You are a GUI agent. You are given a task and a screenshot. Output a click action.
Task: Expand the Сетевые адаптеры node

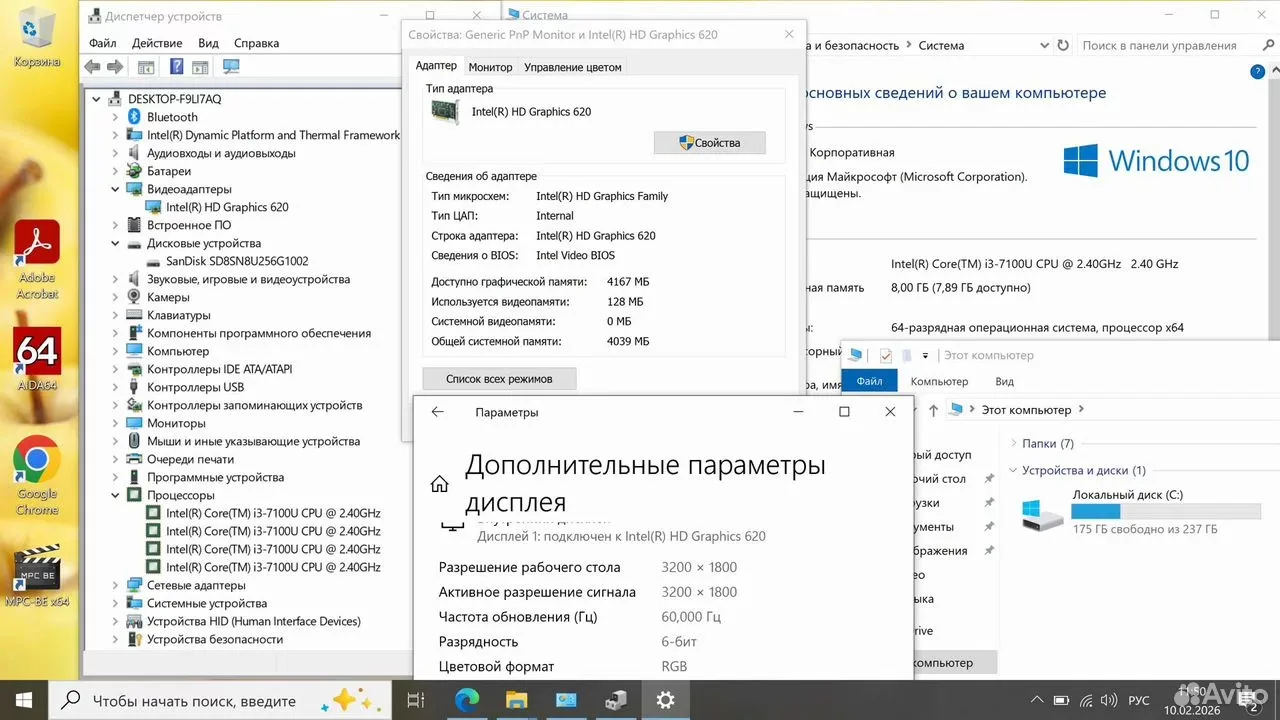coord(116,585)
